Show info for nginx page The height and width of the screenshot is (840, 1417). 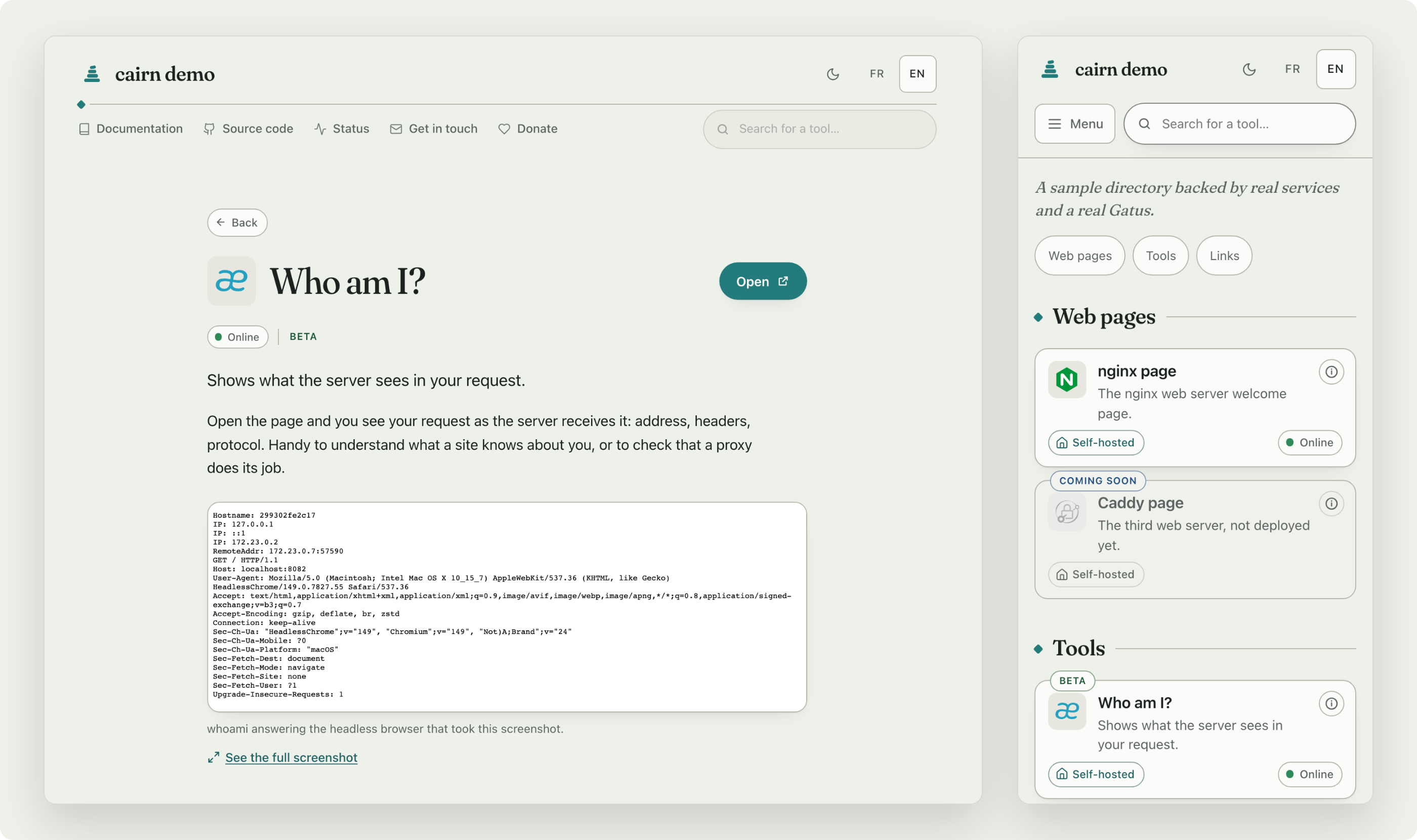(1331, 372)
